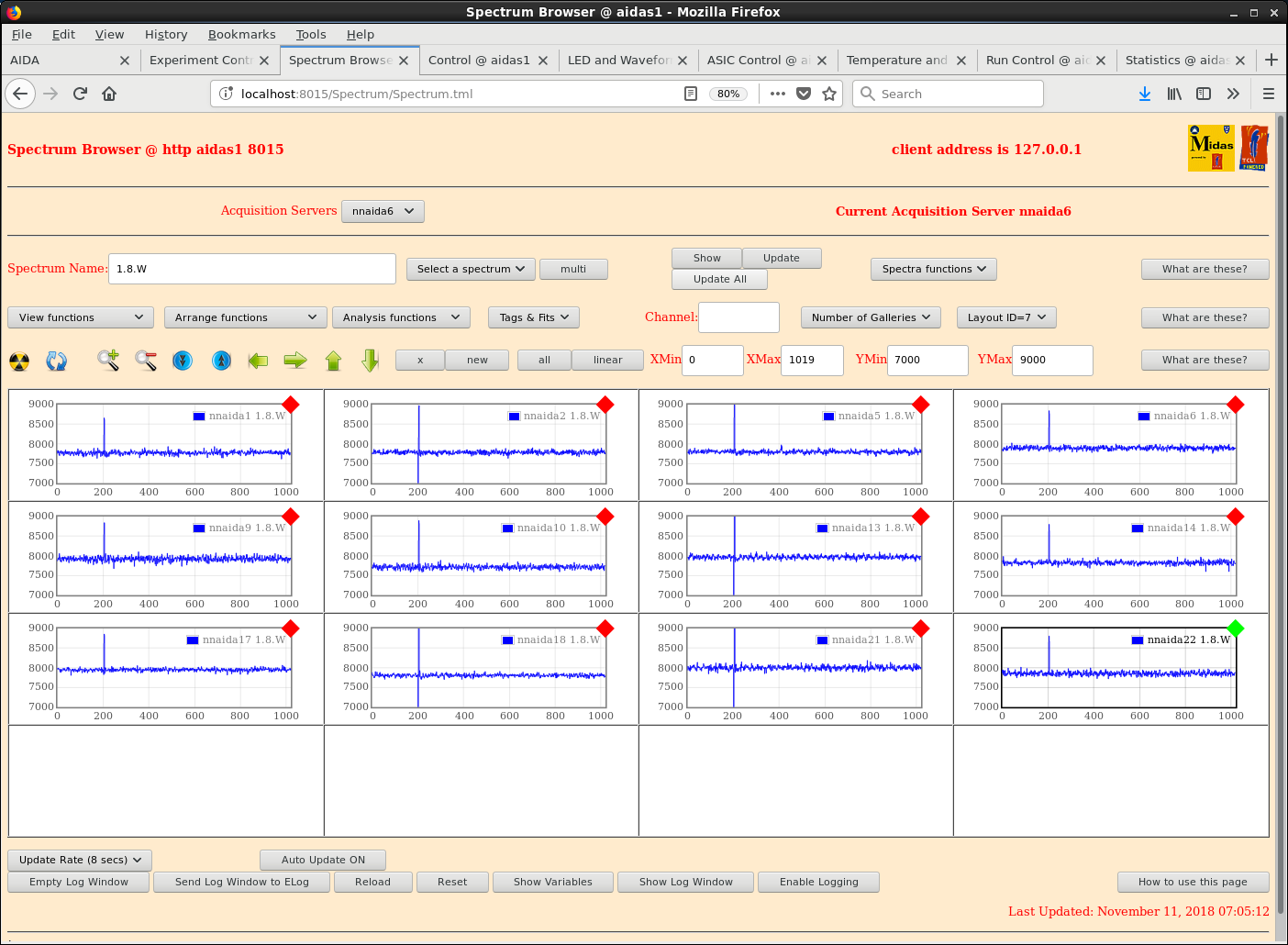Click the nnaida22 green diamond marker
This screenshot has width=1288, height=945.
(x=1236, y=628)
